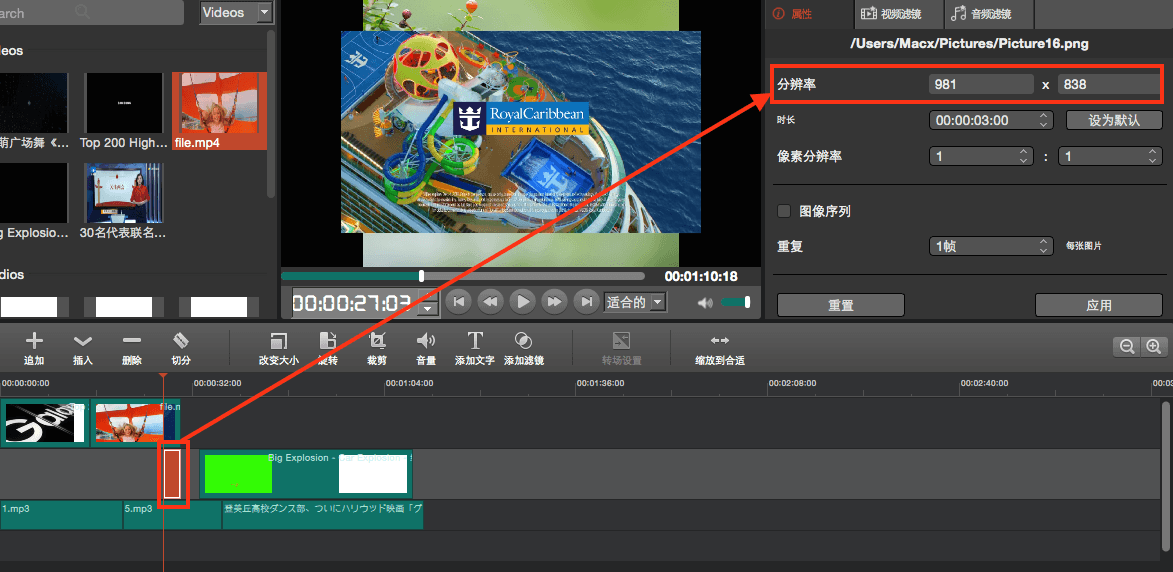Click the preview volume level slider
Viewport: 1173px width, 572px height.
coord(735,302)
